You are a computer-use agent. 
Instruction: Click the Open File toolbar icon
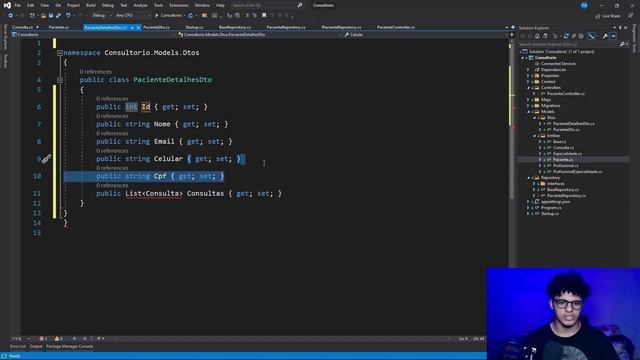pos(43,16)
